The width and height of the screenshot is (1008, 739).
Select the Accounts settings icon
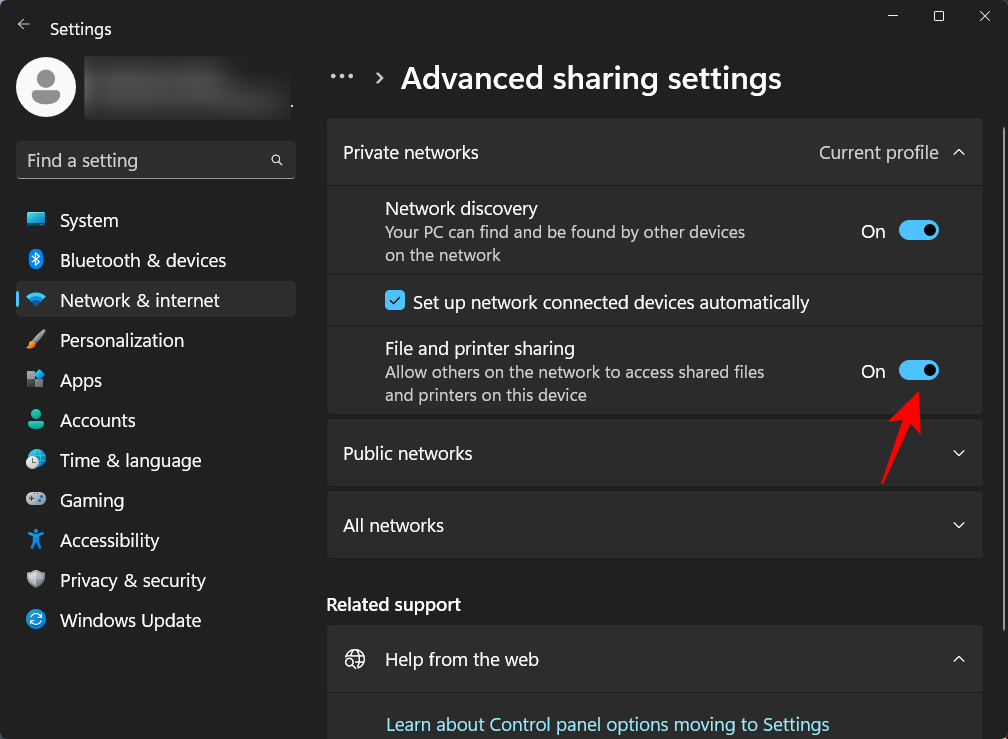(x=36, y=420)
